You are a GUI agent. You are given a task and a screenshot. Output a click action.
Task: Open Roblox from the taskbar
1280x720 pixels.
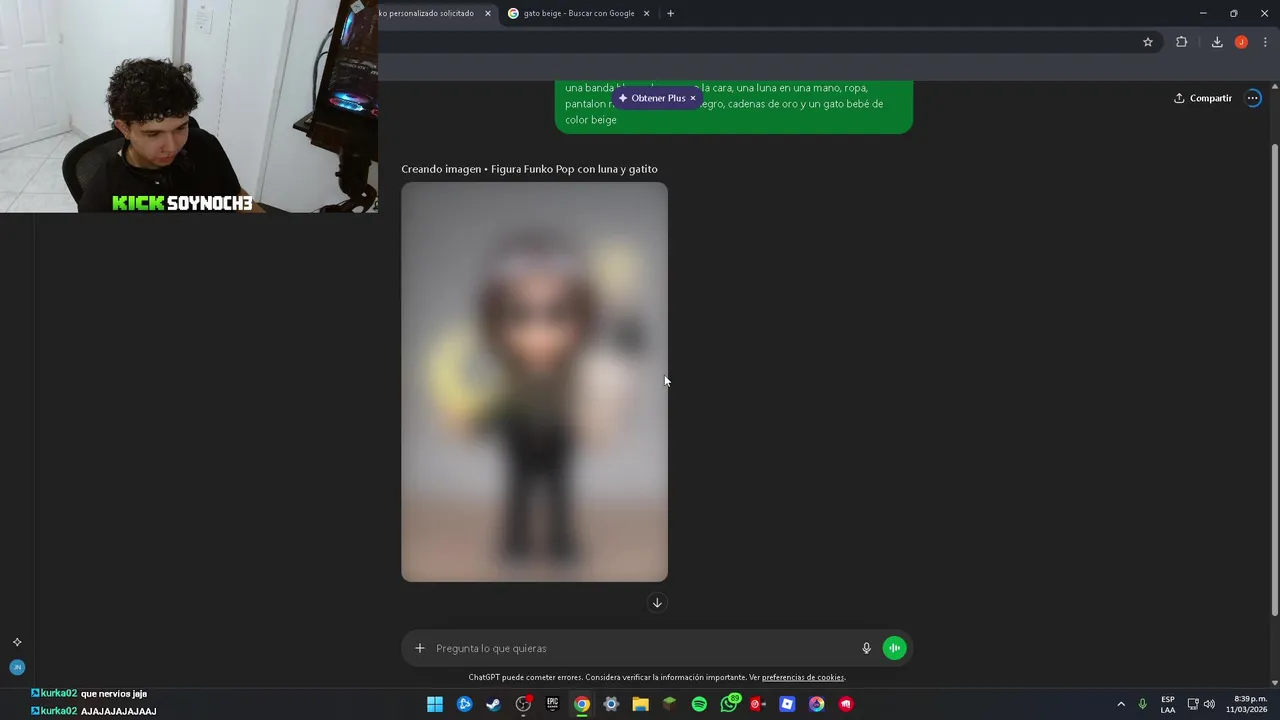pyautogui.click(x=787, y=704)
